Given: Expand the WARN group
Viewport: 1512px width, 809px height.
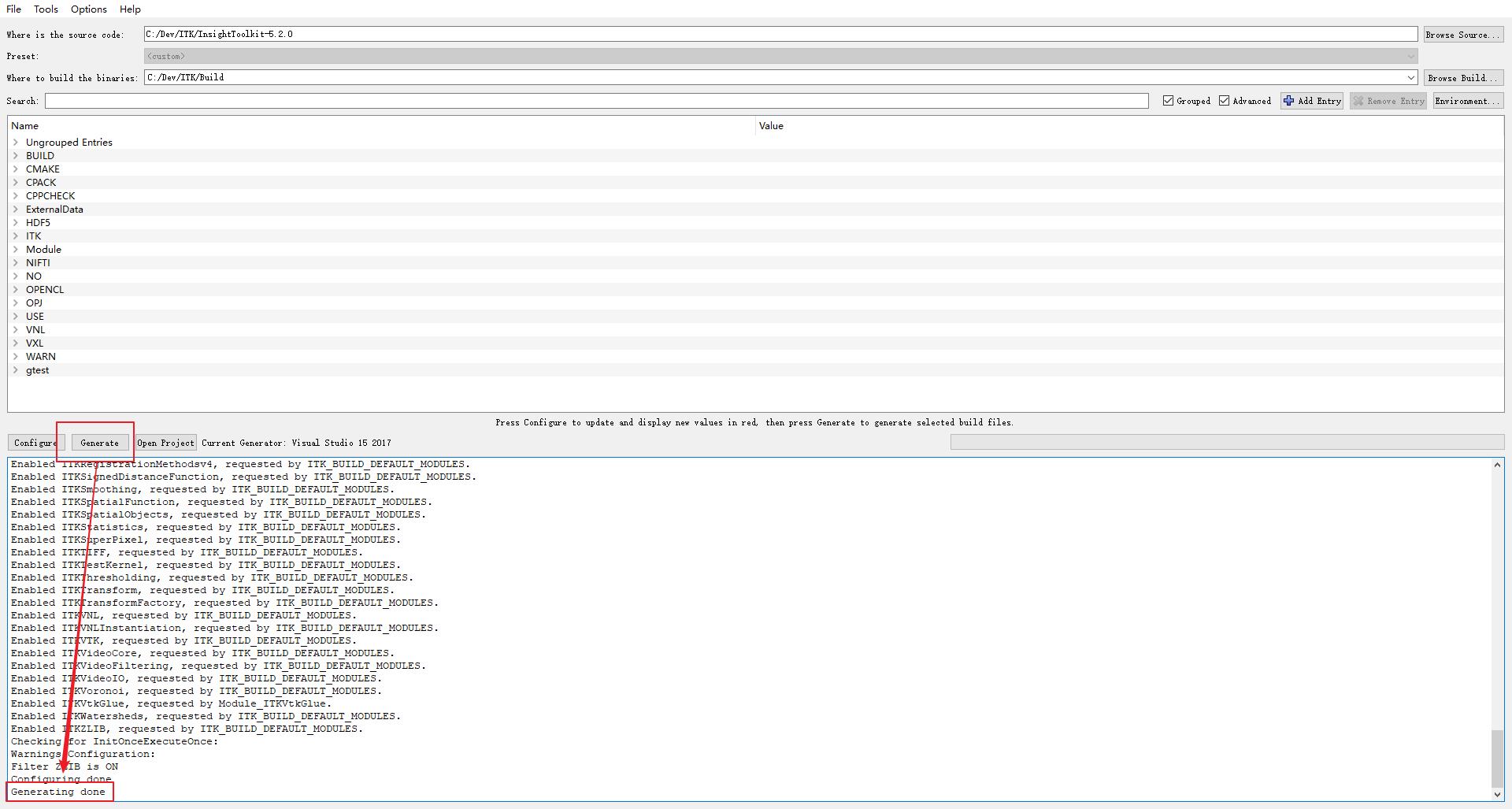Looking at the screenshot, I should [x=16, y=357].
